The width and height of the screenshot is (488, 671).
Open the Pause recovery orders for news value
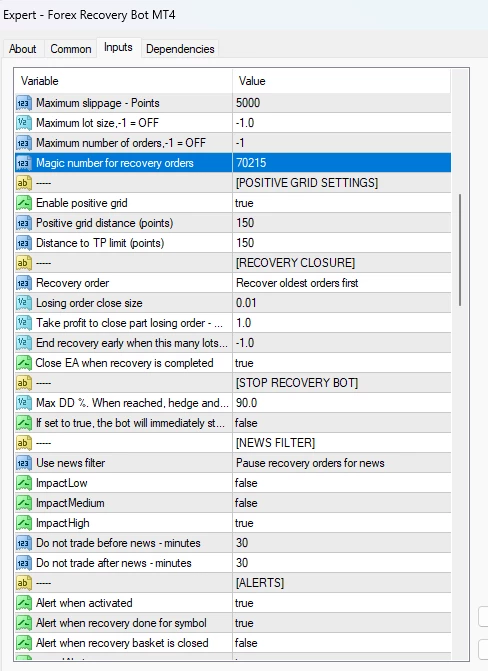[x=342, y=463]
